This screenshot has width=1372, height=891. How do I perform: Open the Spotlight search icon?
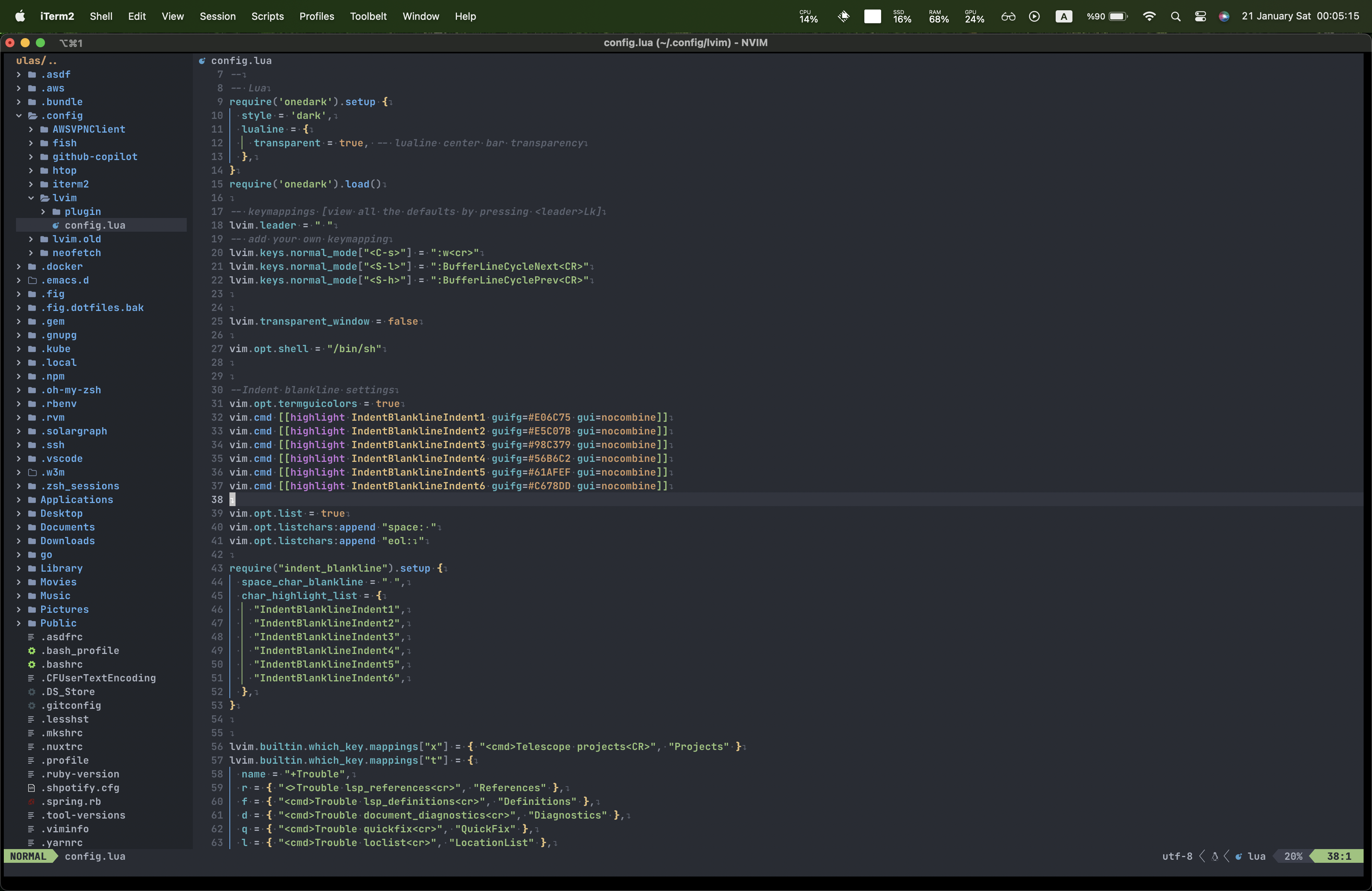coord(1175,16)
